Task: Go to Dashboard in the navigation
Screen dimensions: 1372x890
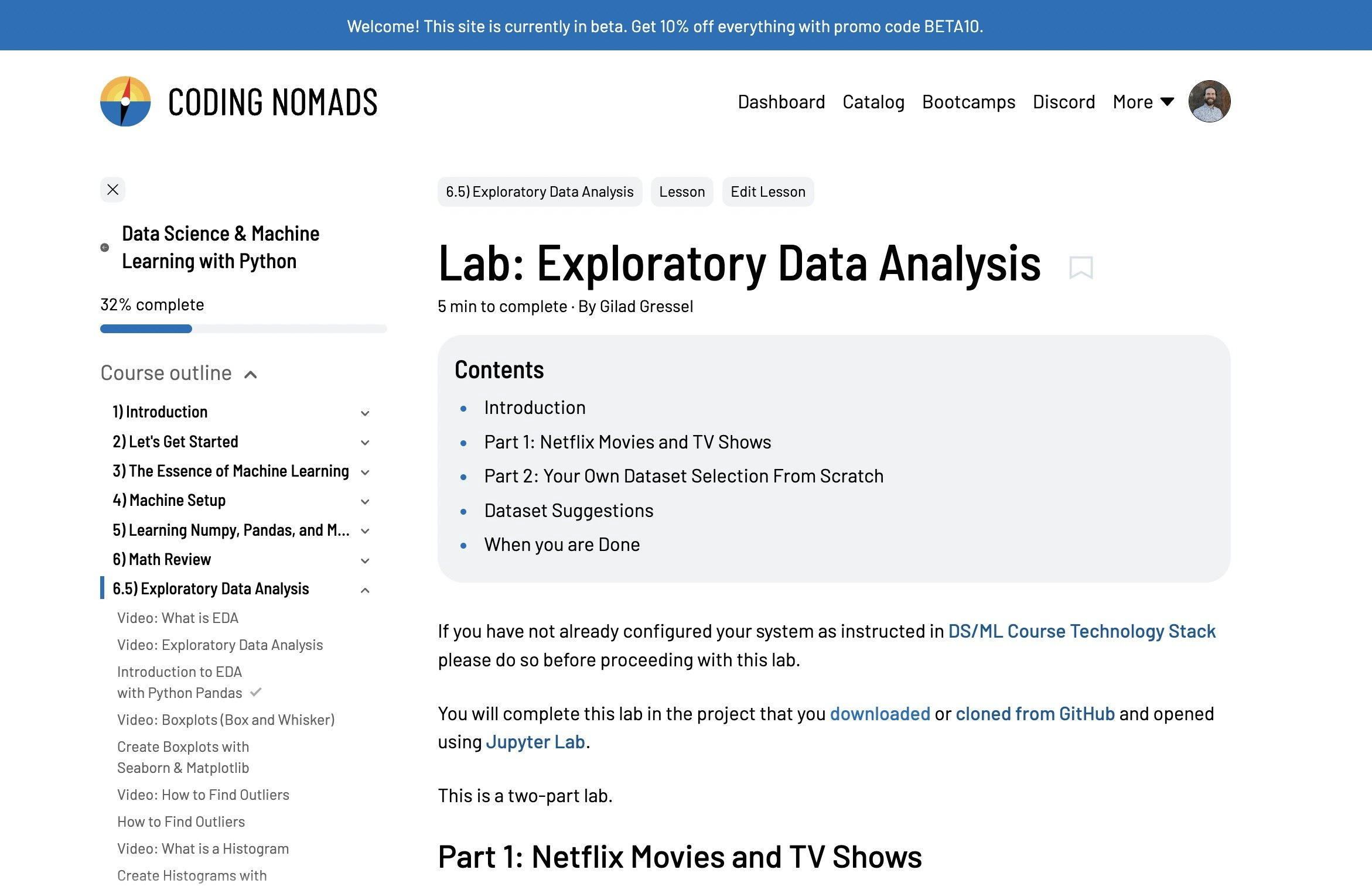Action: (x=781, y=102)
